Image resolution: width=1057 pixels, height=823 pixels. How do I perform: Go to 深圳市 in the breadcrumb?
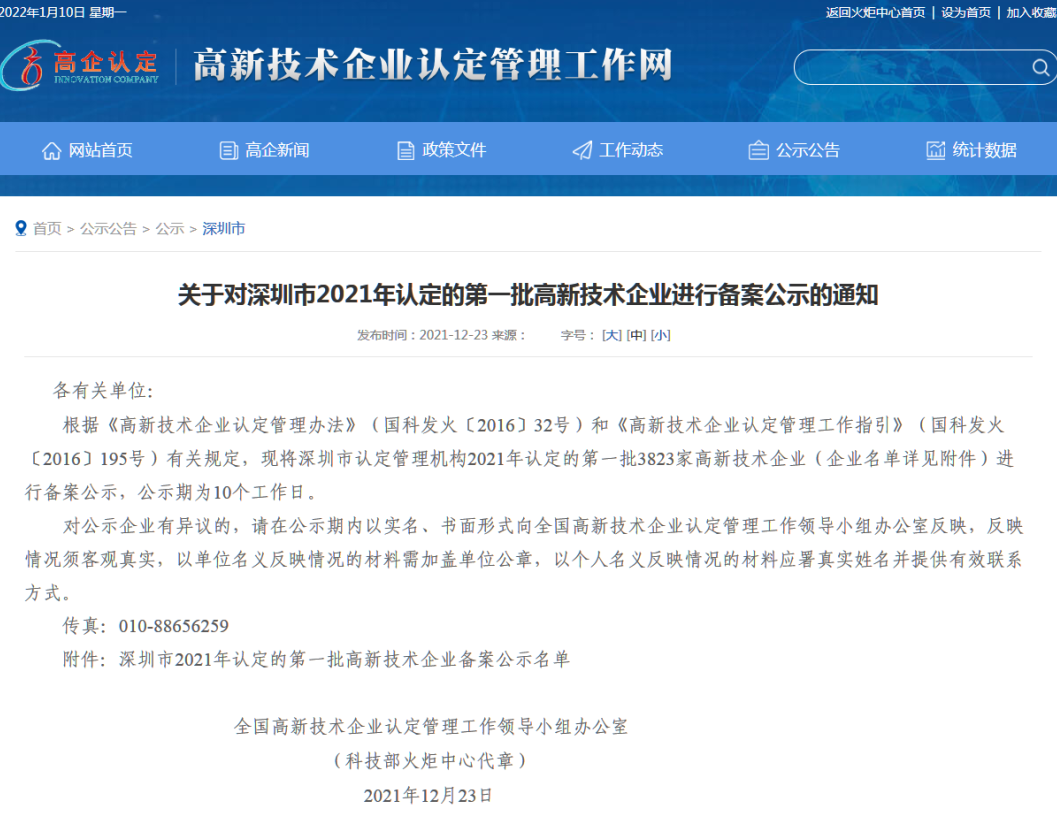(224, 228)
